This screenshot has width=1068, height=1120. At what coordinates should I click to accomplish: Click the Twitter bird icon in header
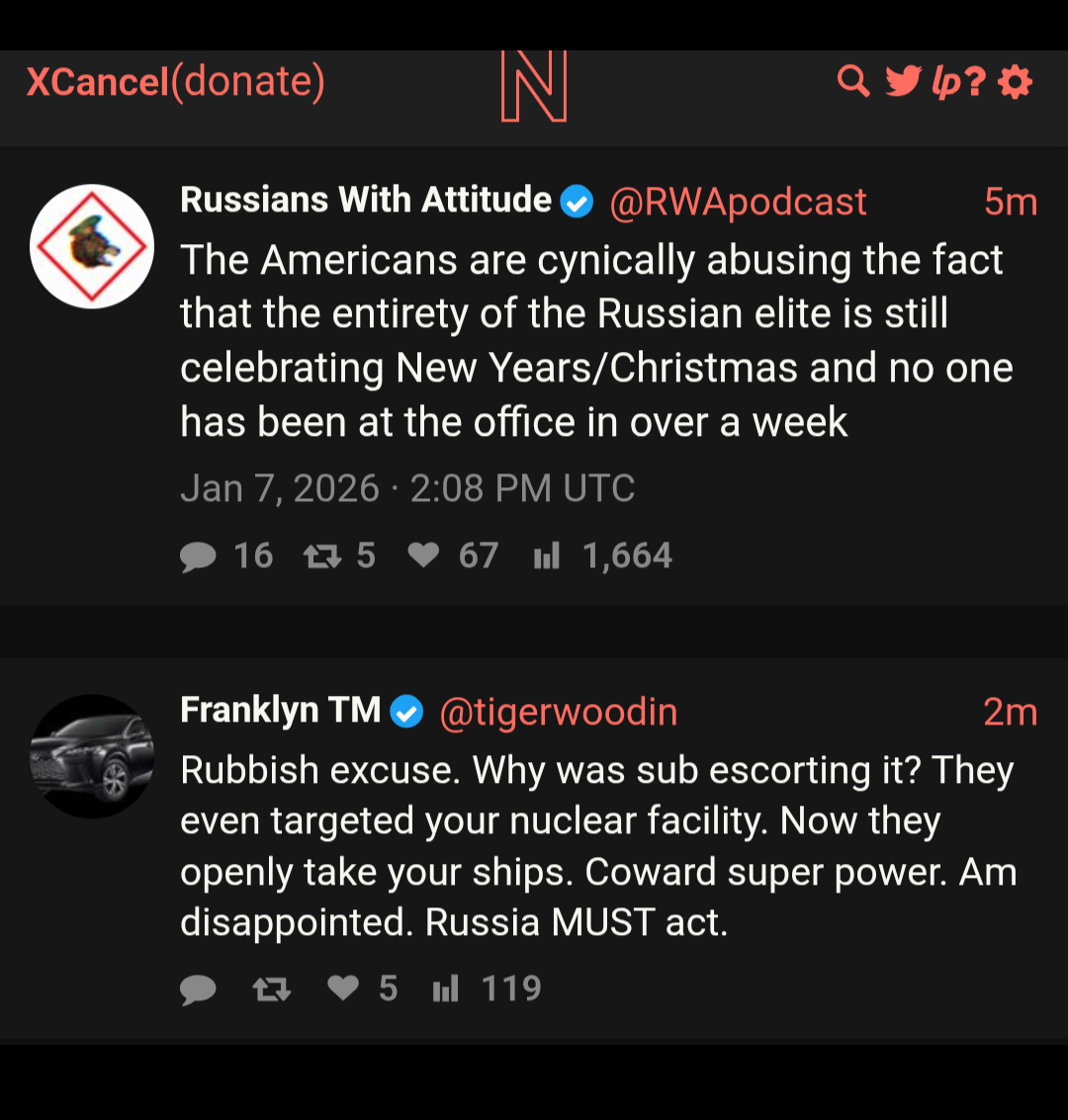(903, 81)
